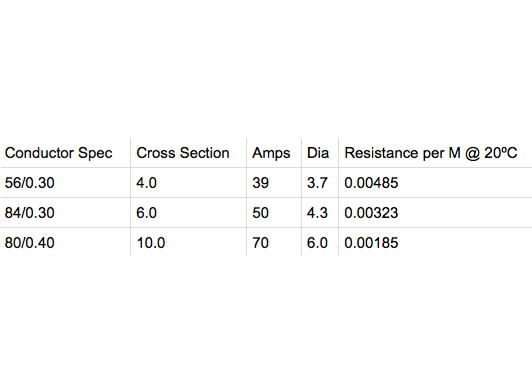
Task: Click the Conductor Spec column header
Action: click(58, 153)
